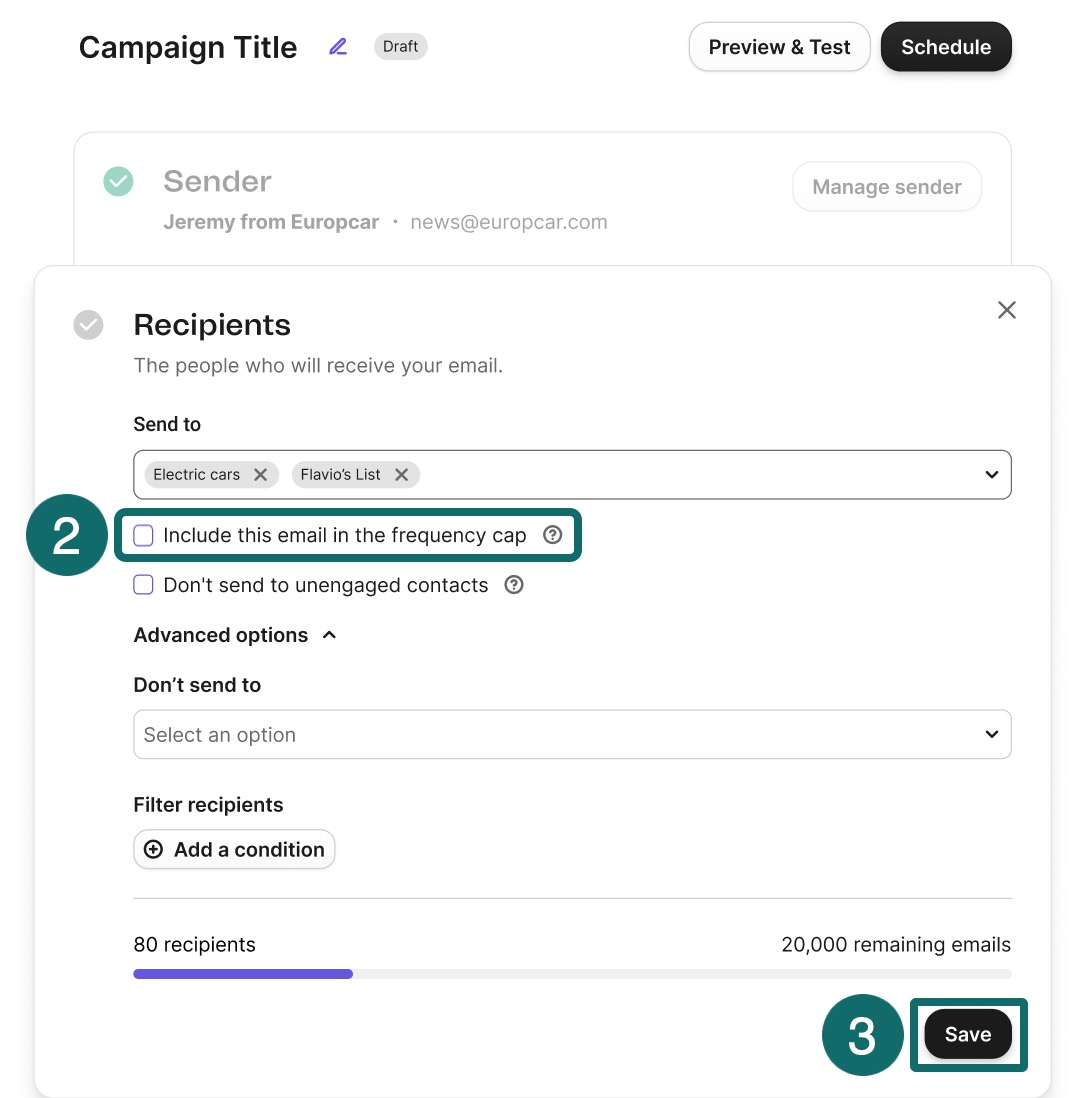Screen dimensions: 1078x1098
Task: Save the recipients settings
Action: point(968,1034)
